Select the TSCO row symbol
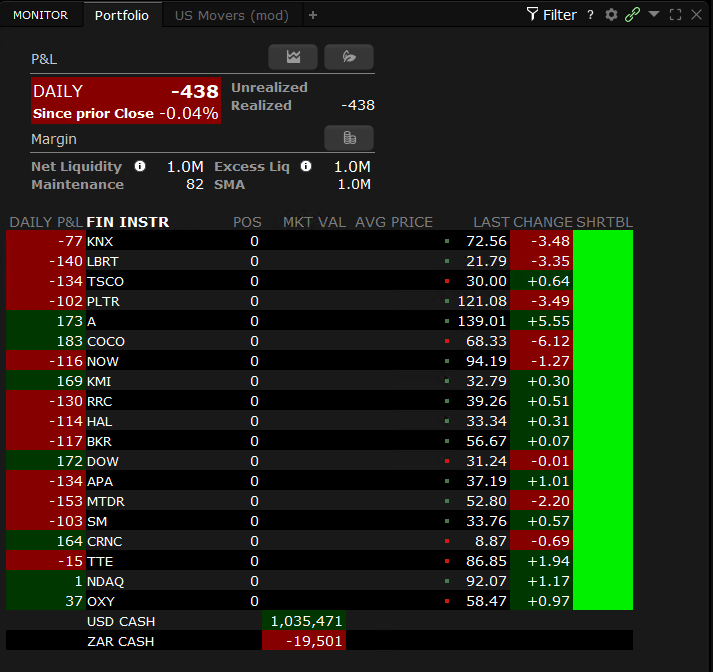 105,281
